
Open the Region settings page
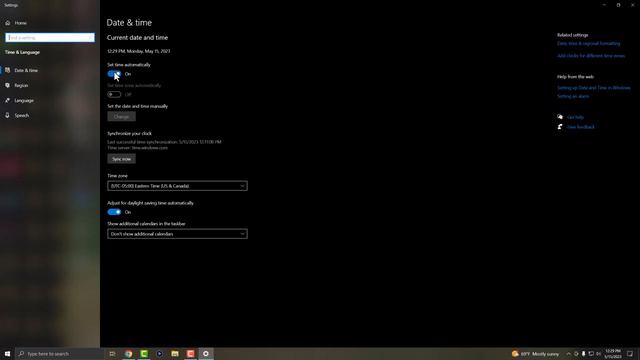click(x=21, y=86)
